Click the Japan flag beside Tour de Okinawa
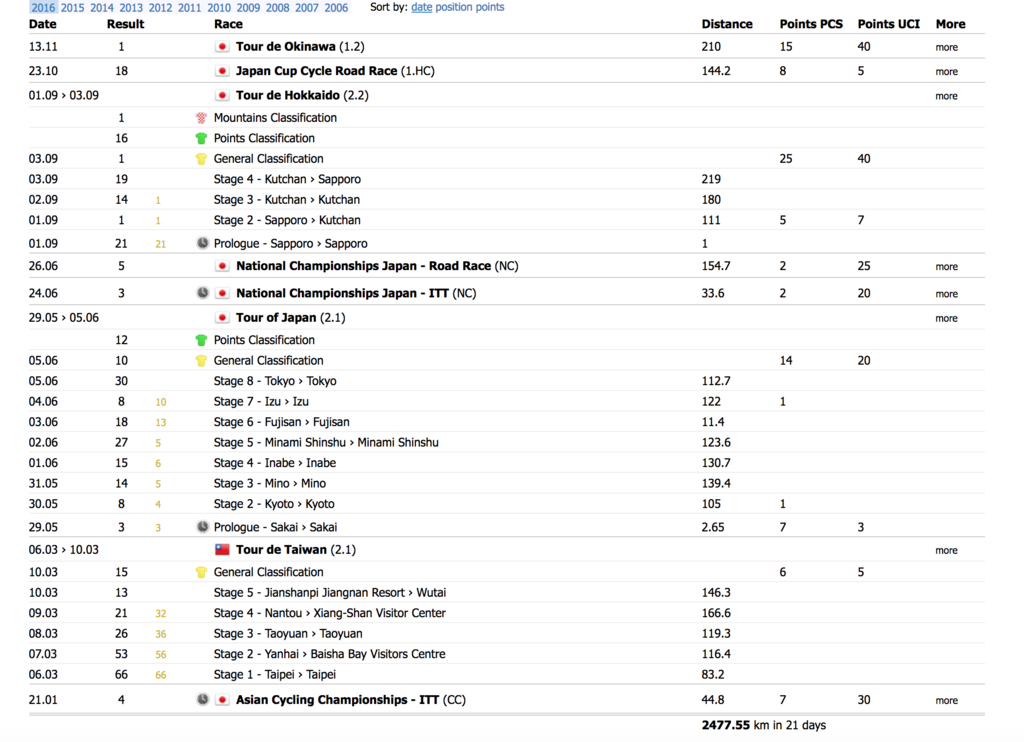This screenshot has height=742, width=1024. tap(222, 47)
